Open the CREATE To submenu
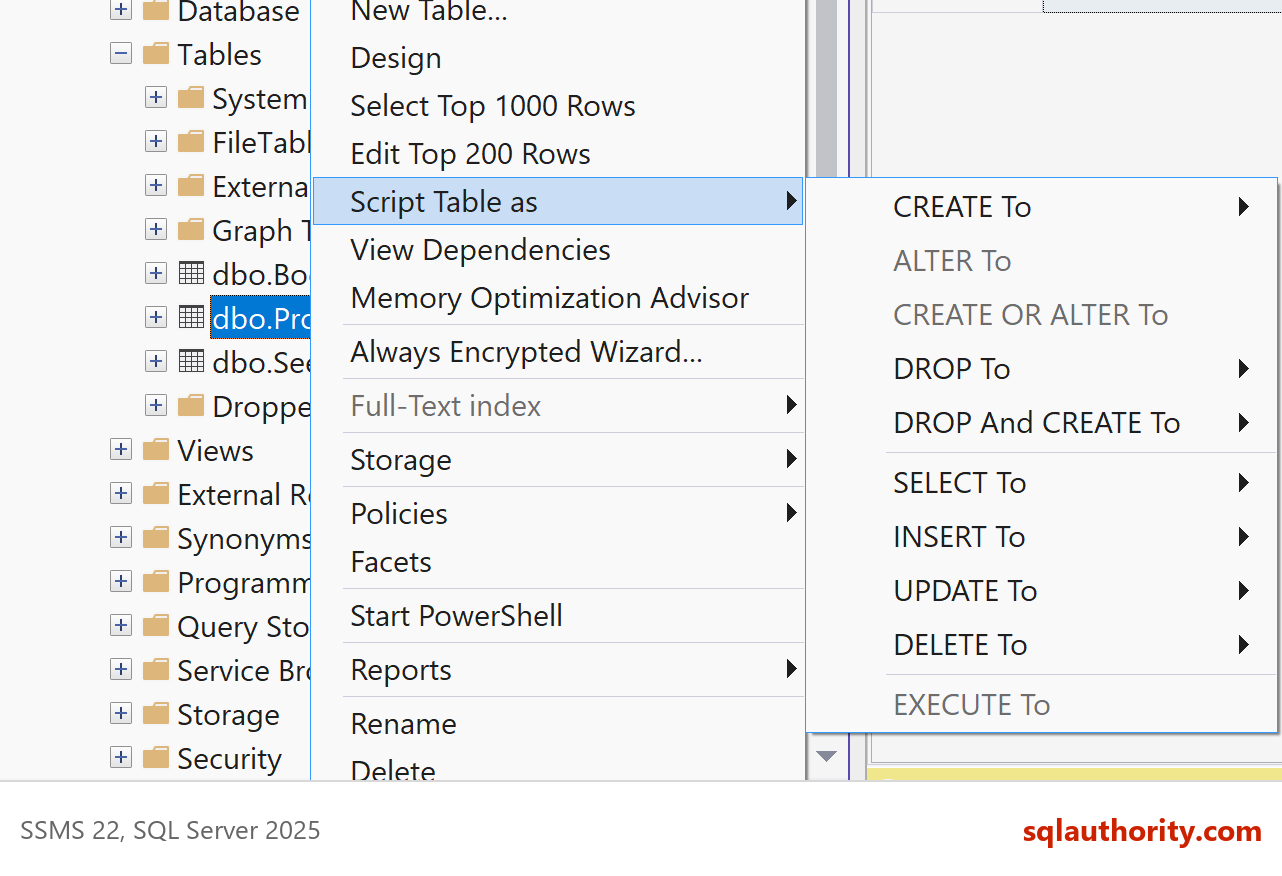Viewport: 1282px width, 876px height. [1042, 207]
